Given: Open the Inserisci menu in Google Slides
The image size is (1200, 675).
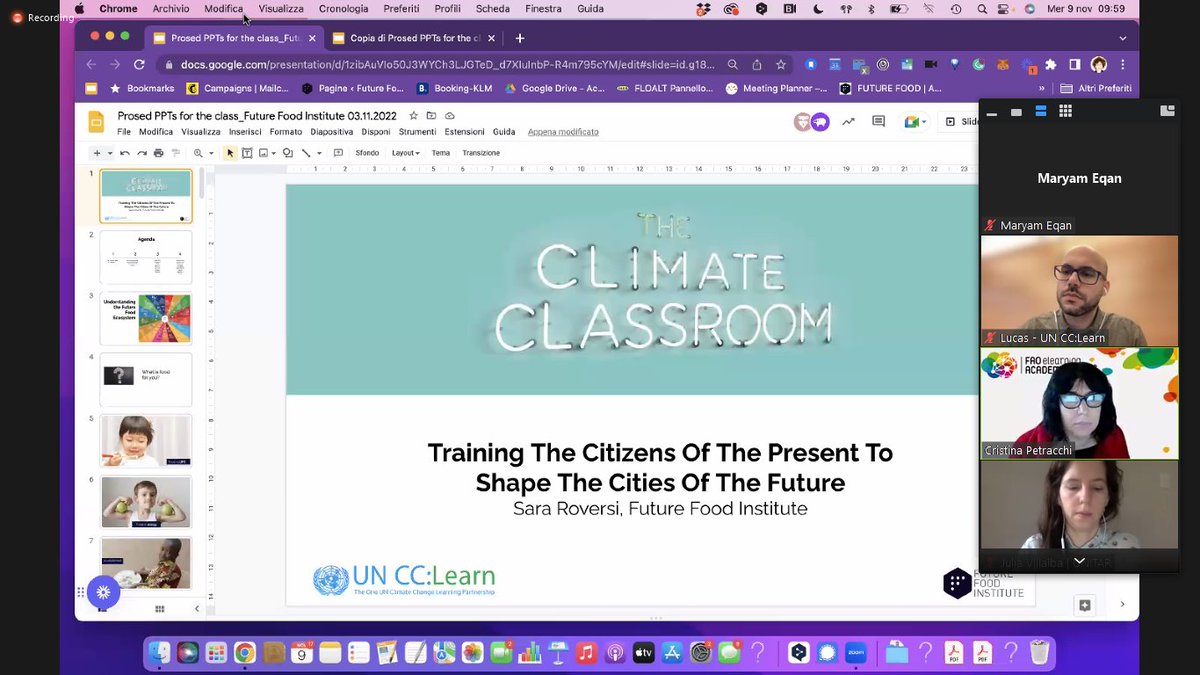Looking at the screenshot, I should coord(245,131).
